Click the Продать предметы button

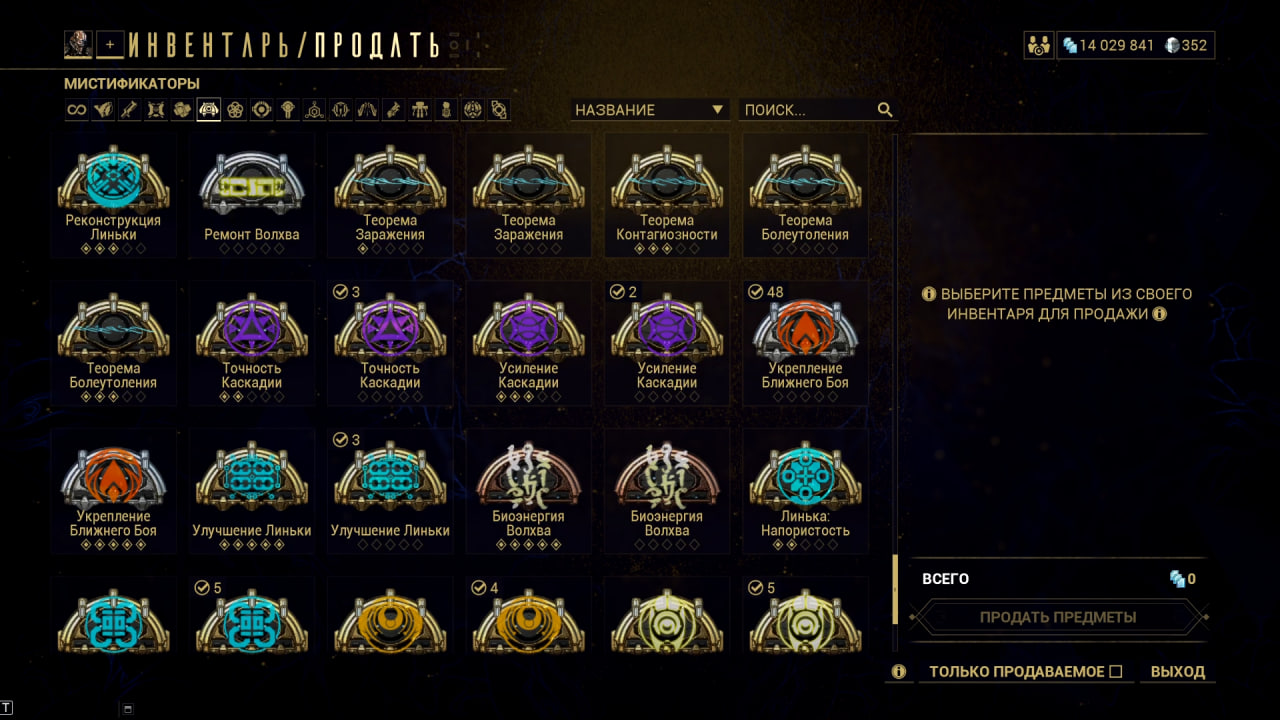(1058, 617)
